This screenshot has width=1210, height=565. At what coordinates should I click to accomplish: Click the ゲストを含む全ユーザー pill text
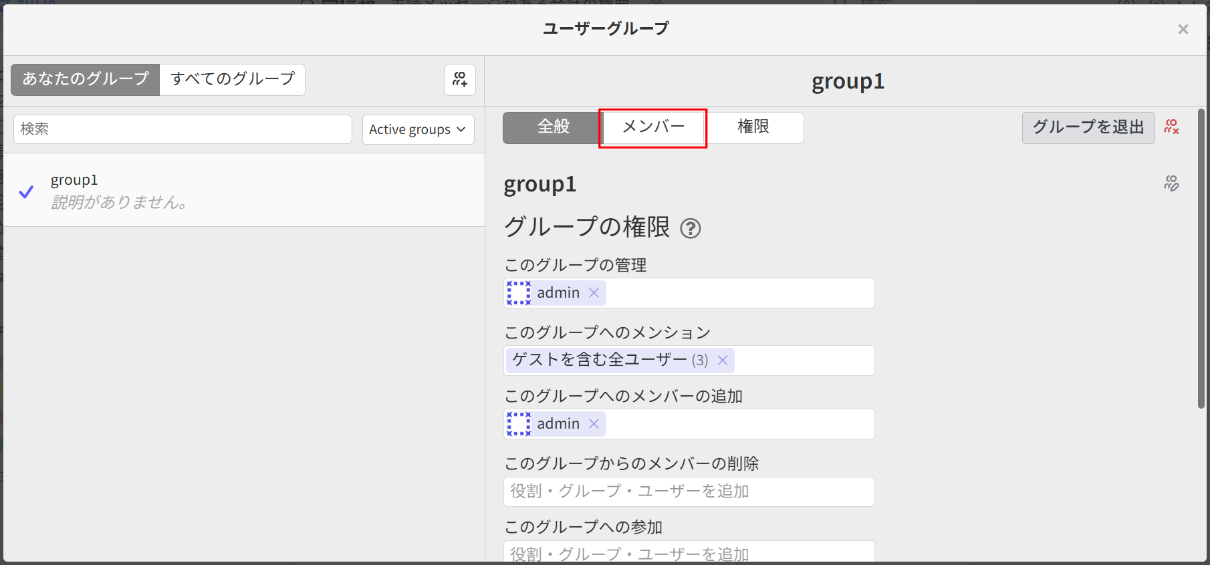pos(600,360)
